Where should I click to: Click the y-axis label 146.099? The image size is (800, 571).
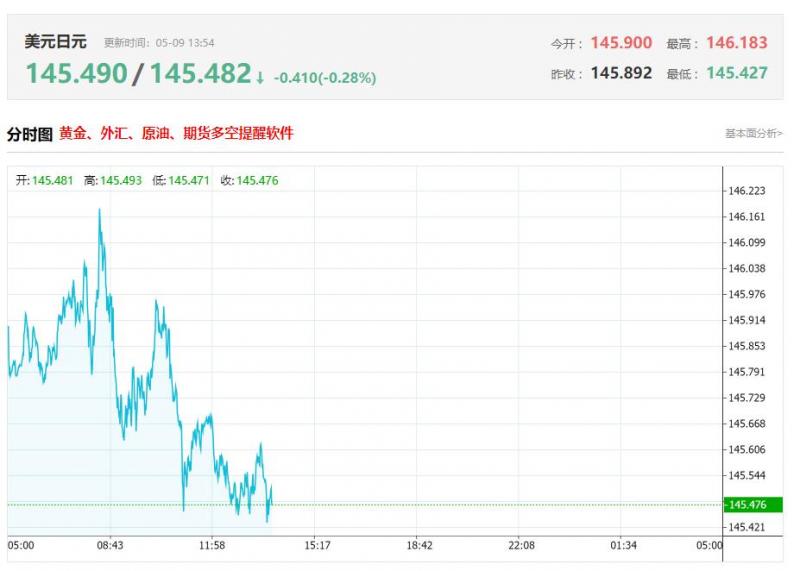pos(746,242)
